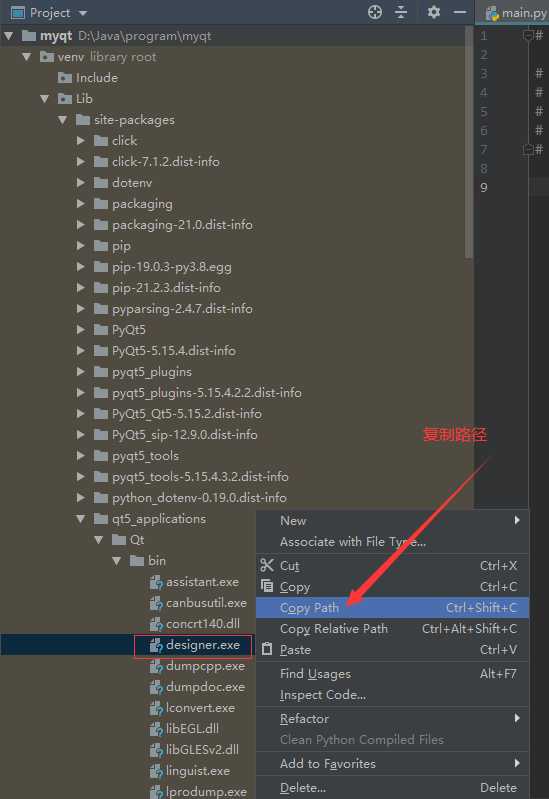Expand the pyqt5_tools folder
This screenshot has height=799, width=549.
point(81,456)
